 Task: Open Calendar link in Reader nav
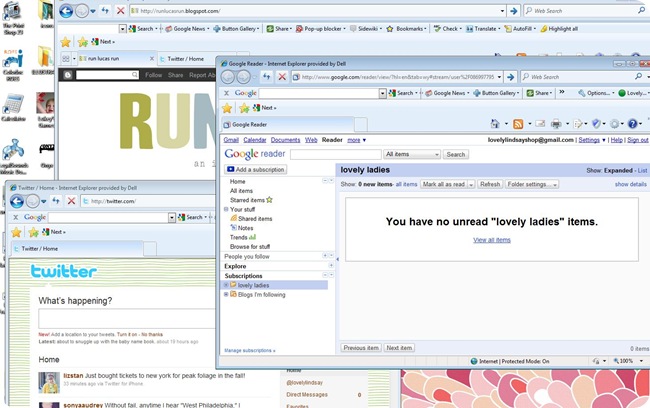point(255,140)
